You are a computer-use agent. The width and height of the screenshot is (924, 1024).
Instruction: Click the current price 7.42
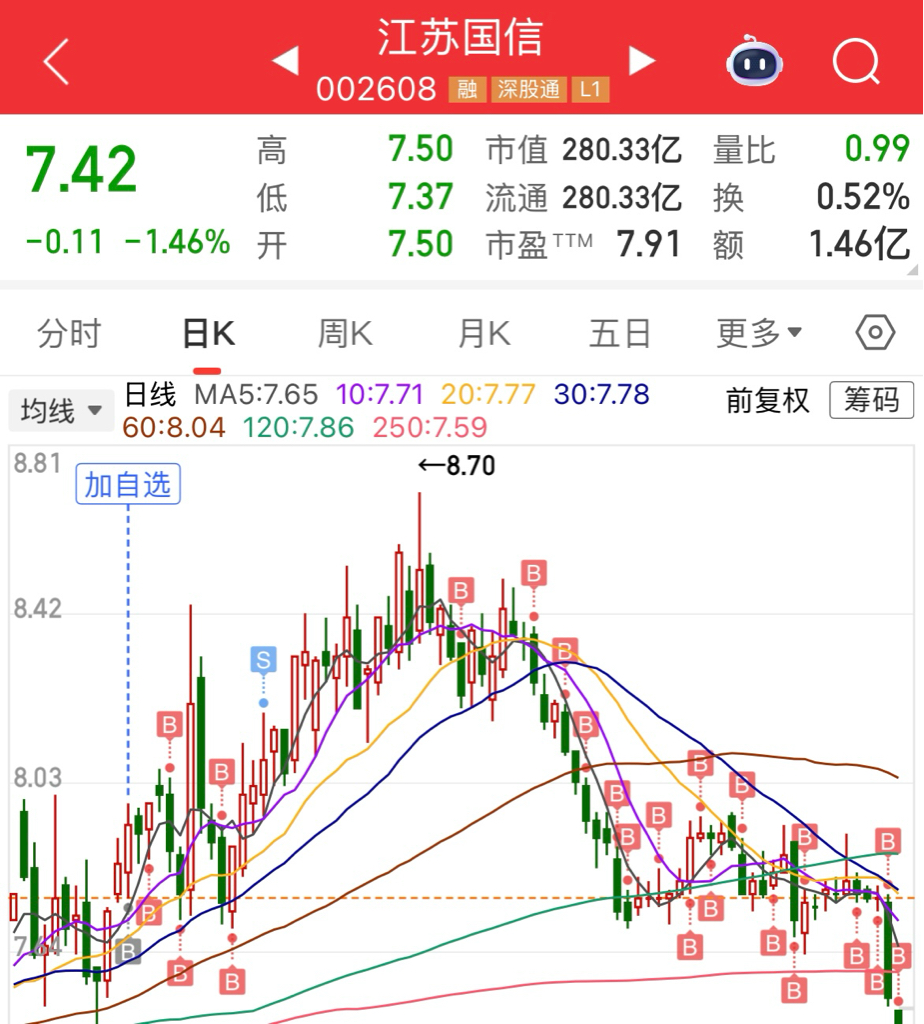tap(81, 170)
